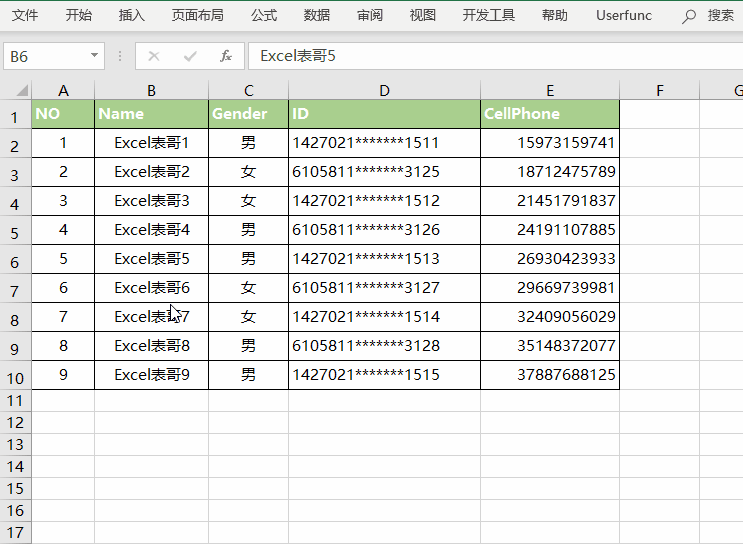Click the CellPhone header cell
The image size is (743, 544).
click(550, 114)
